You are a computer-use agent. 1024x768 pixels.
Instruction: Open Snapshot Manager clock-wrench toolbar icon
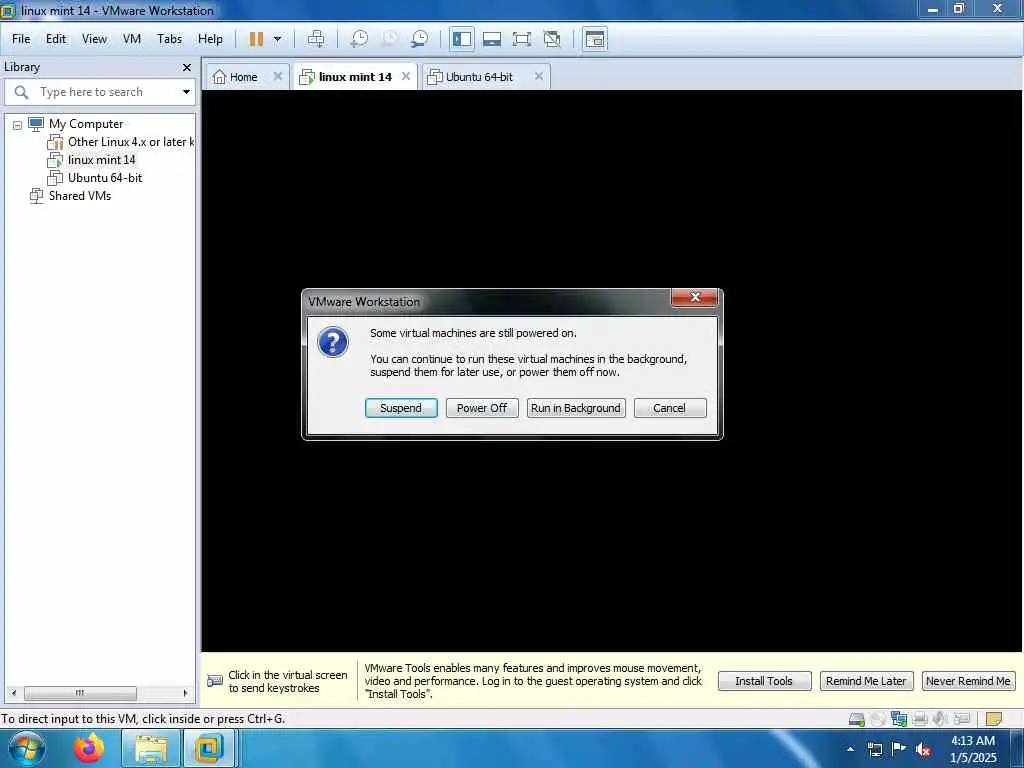pyautogui.click(x=420, y=39)
